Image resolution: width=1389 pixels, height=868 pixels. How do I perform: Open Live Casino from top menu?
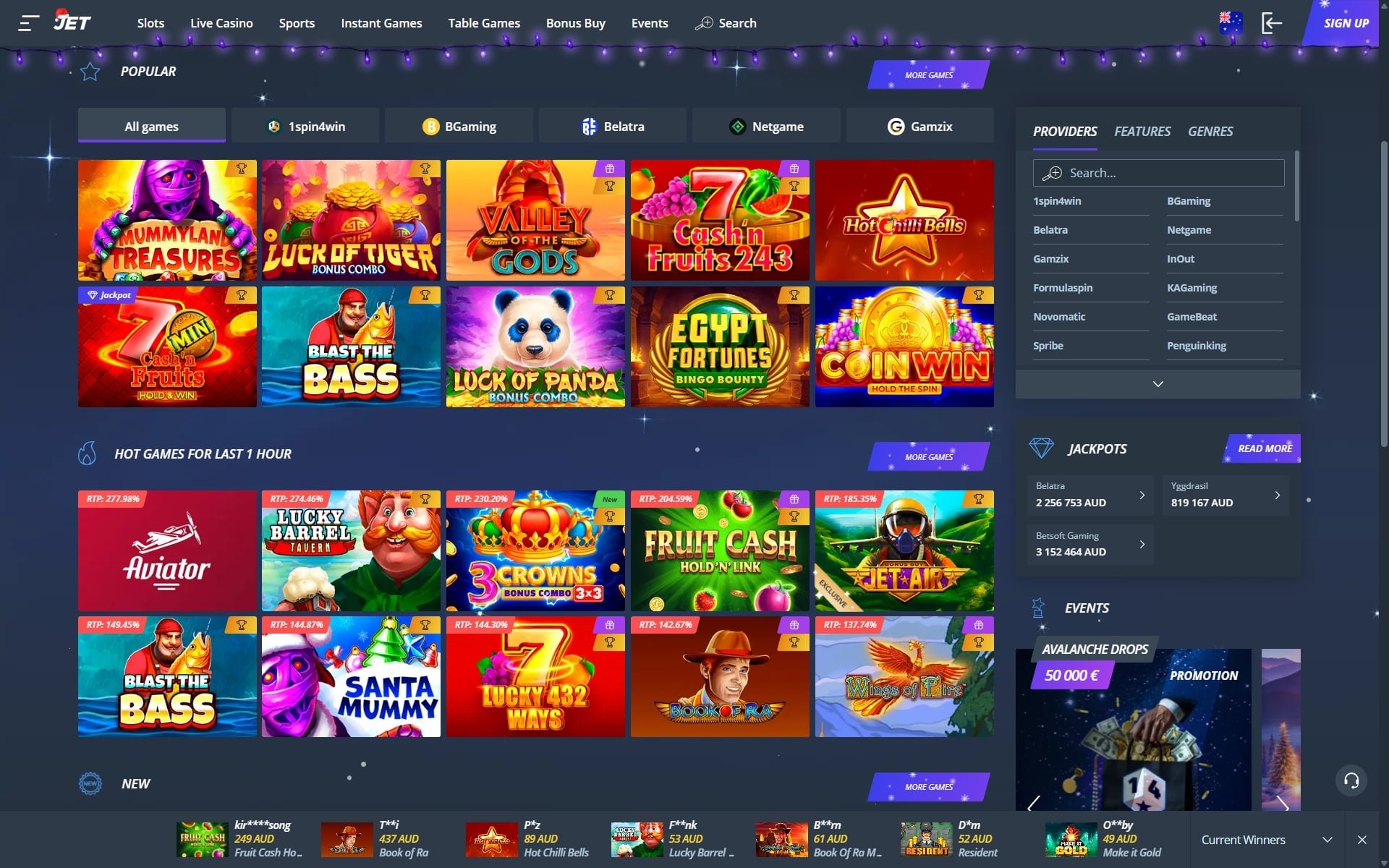click(x=221, y=23)
